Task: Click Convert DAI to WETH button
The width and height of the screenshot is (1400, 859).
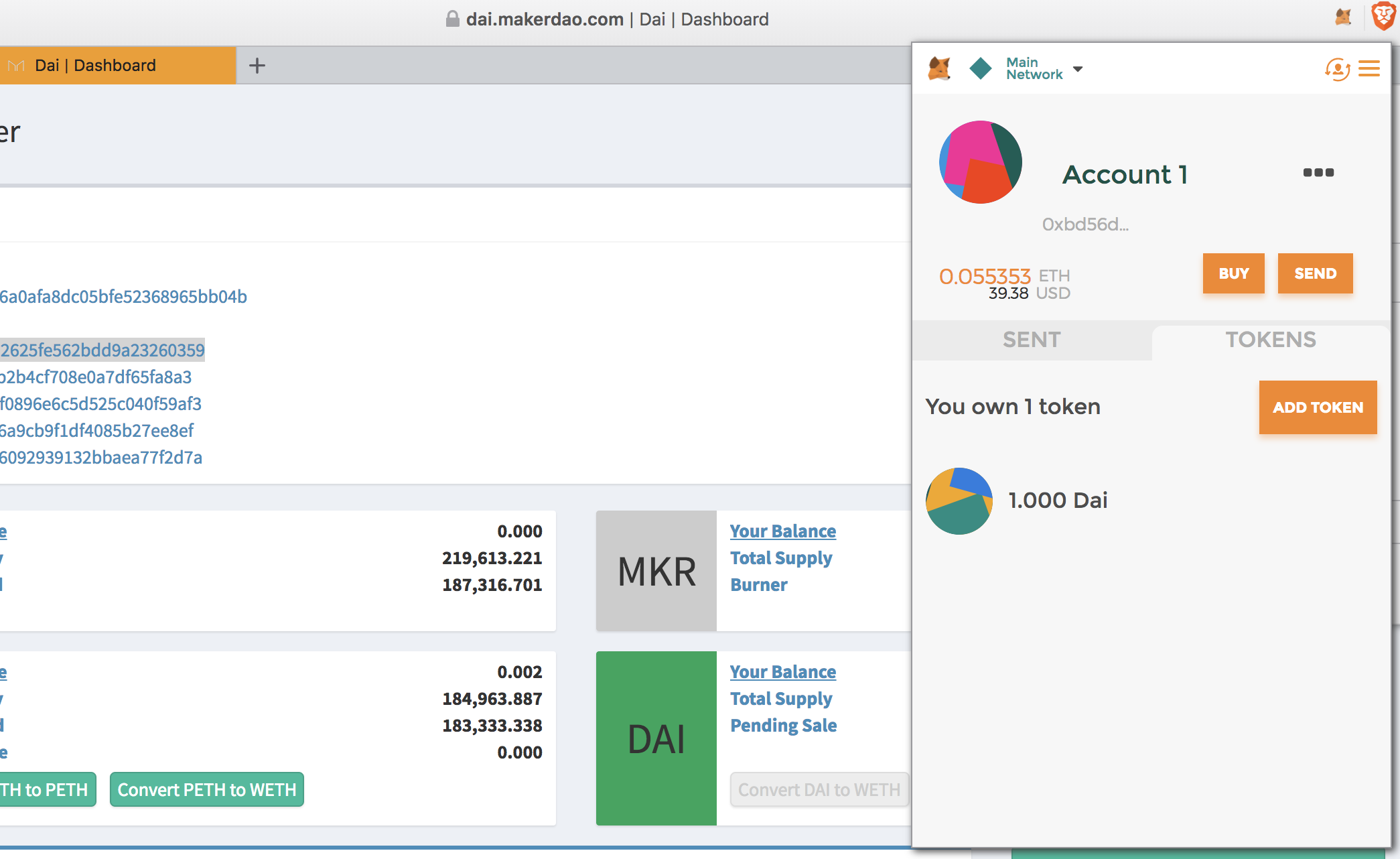Action: (819, 790)
